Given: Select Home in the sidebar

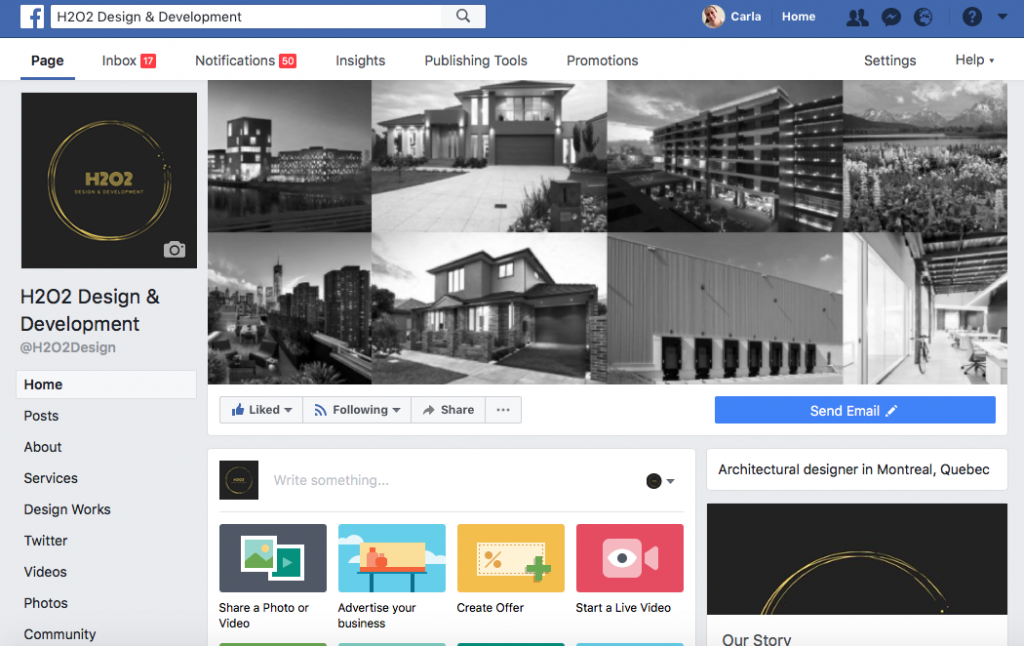Looking at the screenshot, I should (106, 385).
